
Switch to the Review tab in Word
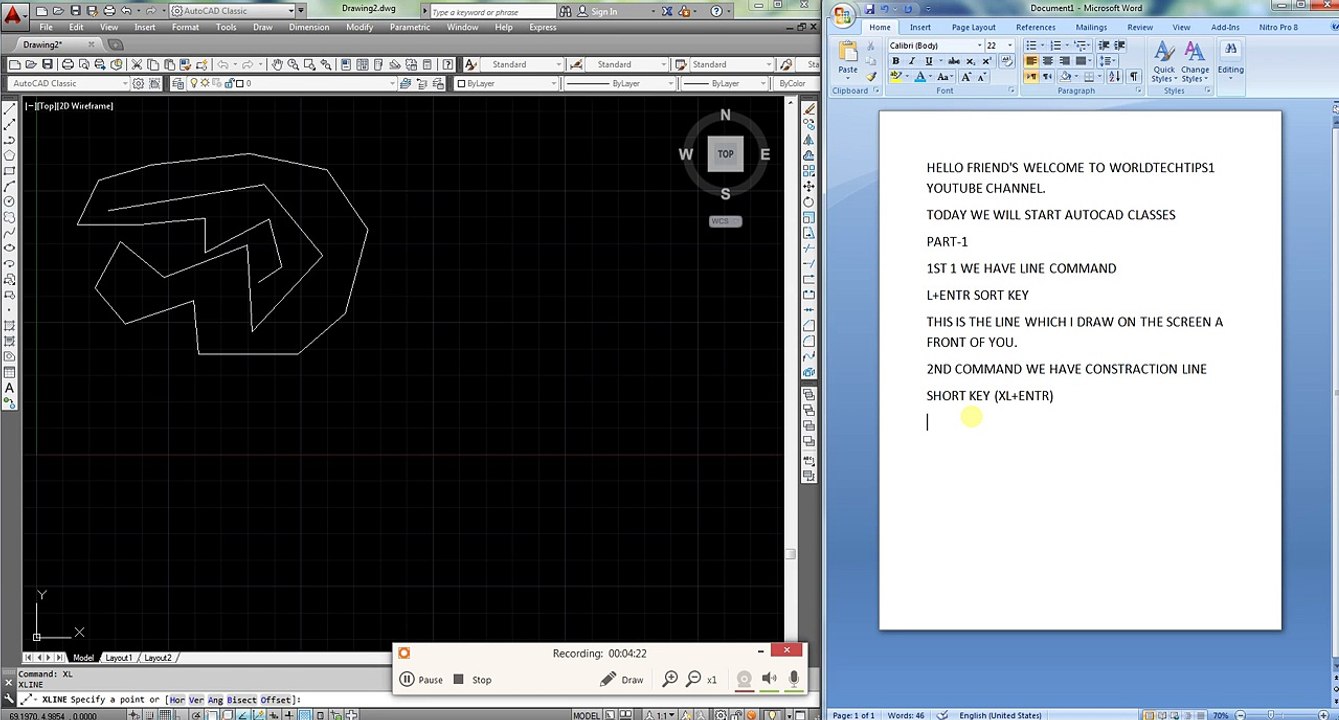click(1140, 27)
